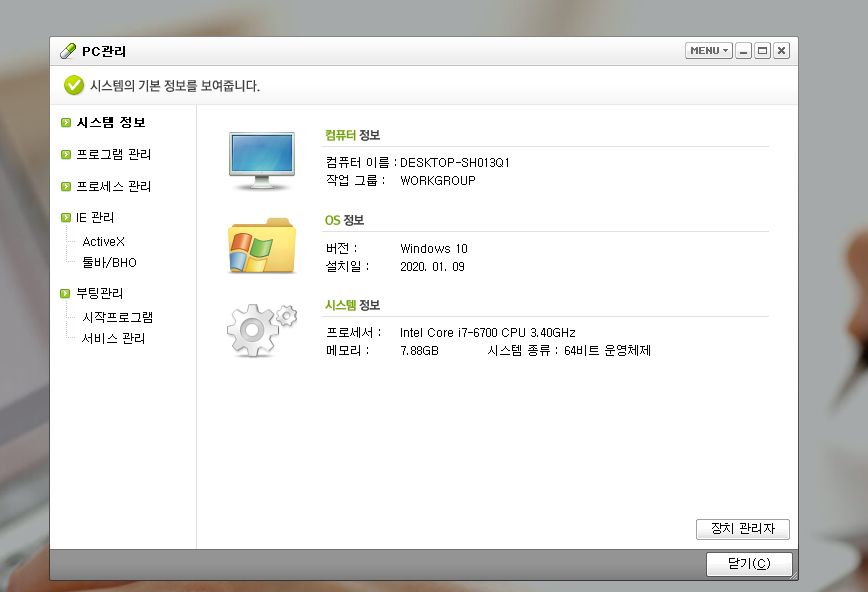868x592 pixels.
Task: Click install date 2020. 01. 09
Action: coord(432,267)
